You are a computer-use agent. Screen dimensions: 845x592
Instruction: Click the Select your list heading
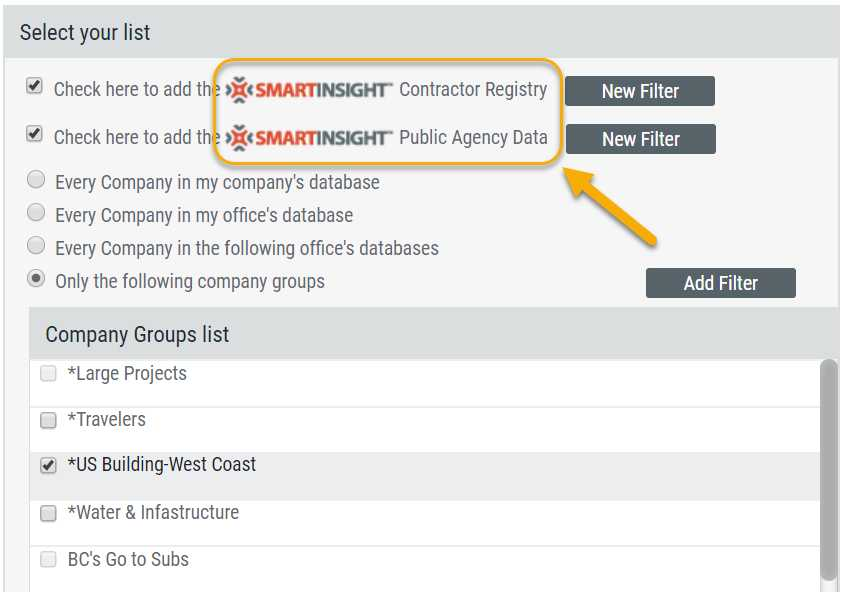pyautogui.click(x=85, y=33)
